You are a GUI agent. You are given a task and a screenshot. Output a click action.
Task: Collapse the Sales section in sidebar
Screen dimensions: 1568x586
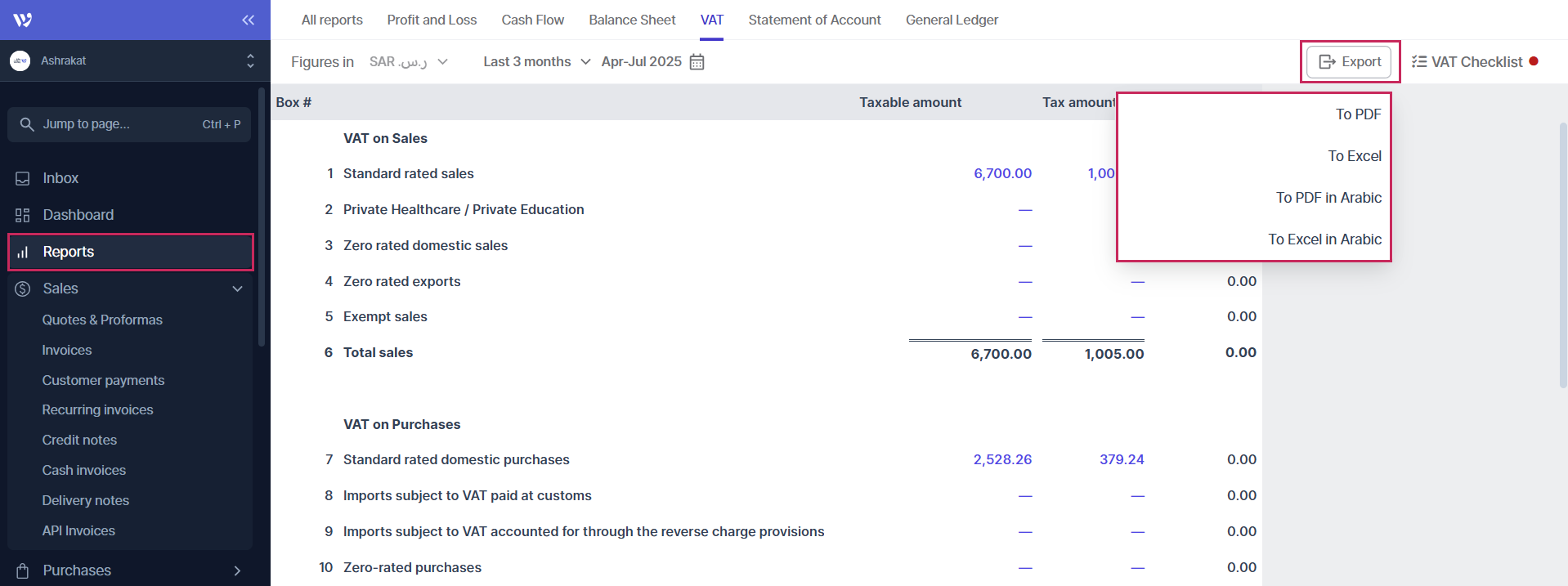pos(237,289)
